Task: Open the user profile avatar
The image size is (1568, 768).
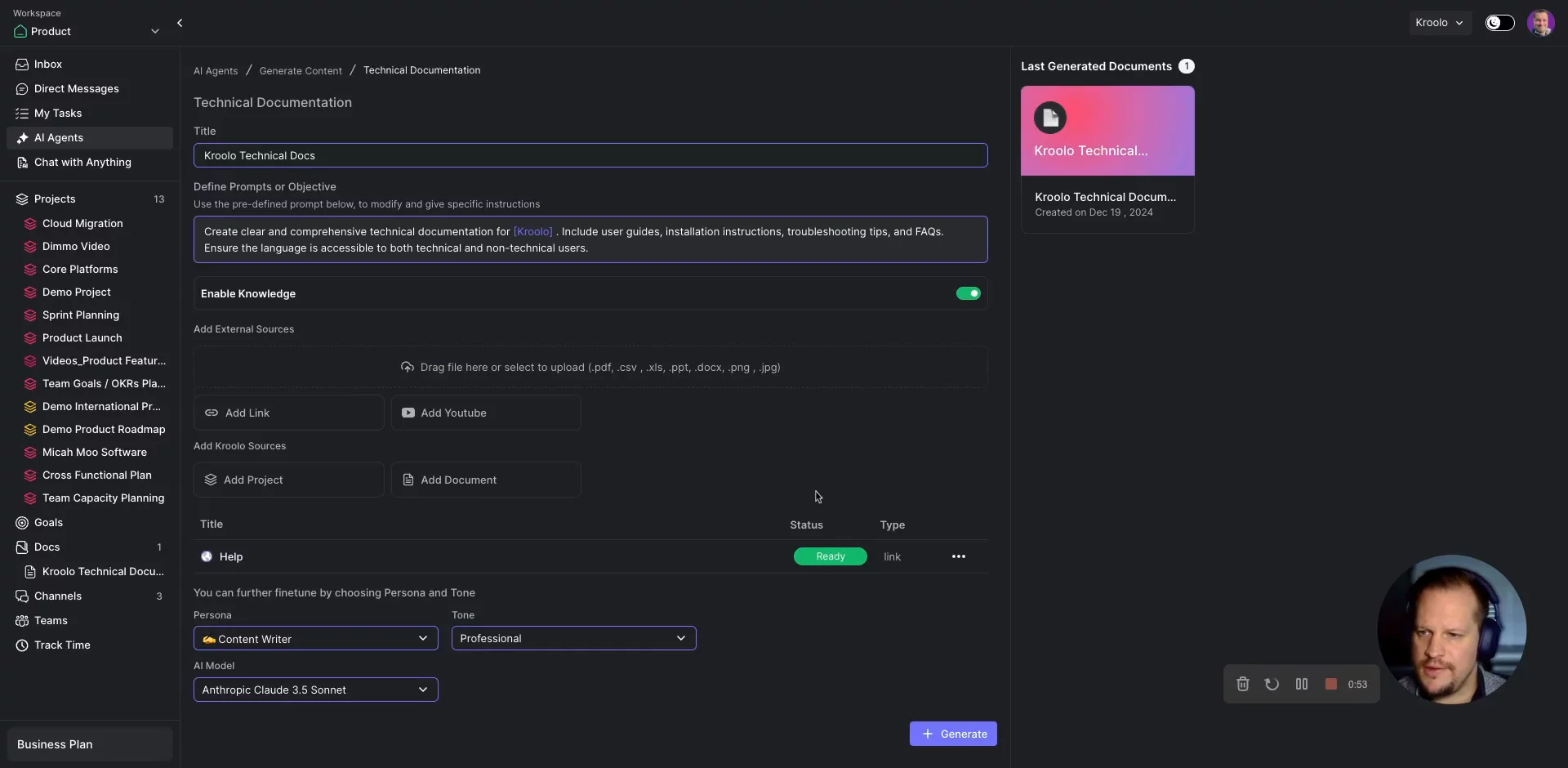Action: point(1540,23)
